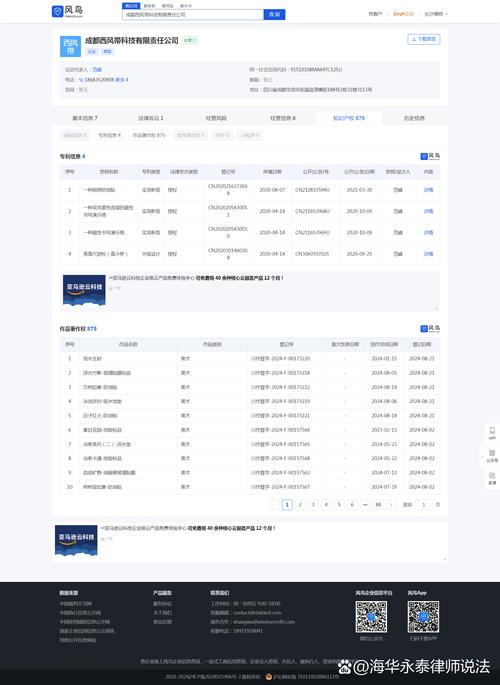Screen dimensions: 500x685
Task: Open the feedback icon in the right sidebar
Action: coord(492,478)
